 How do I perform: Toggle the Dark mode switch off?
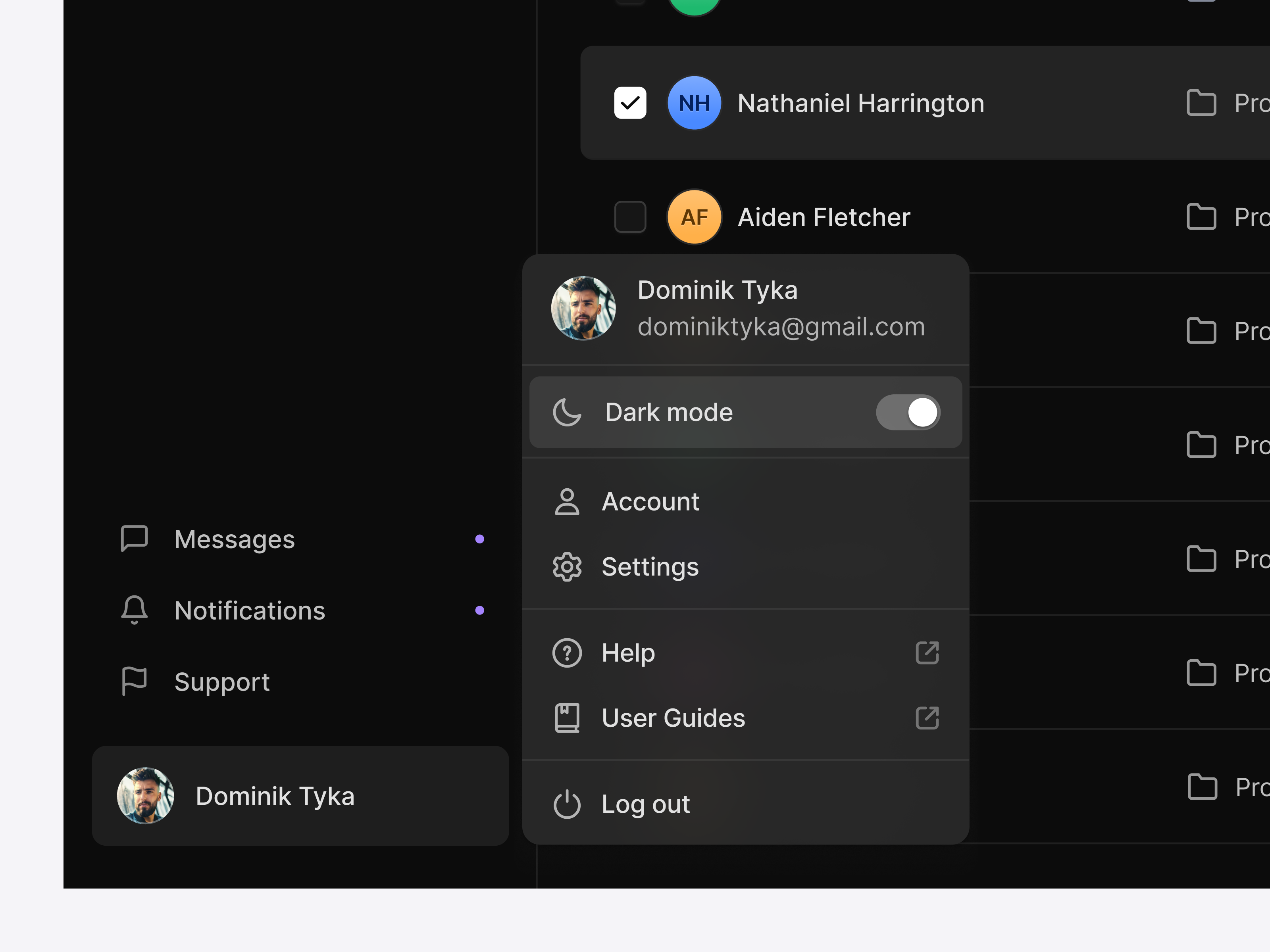(908, 412)
